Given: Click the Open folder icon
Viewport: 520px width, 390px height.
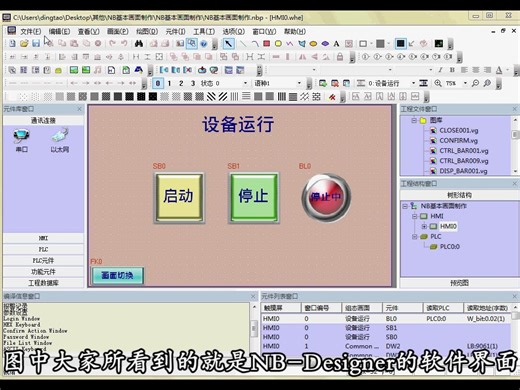Looking at the screenshot, I should (24, 43).
